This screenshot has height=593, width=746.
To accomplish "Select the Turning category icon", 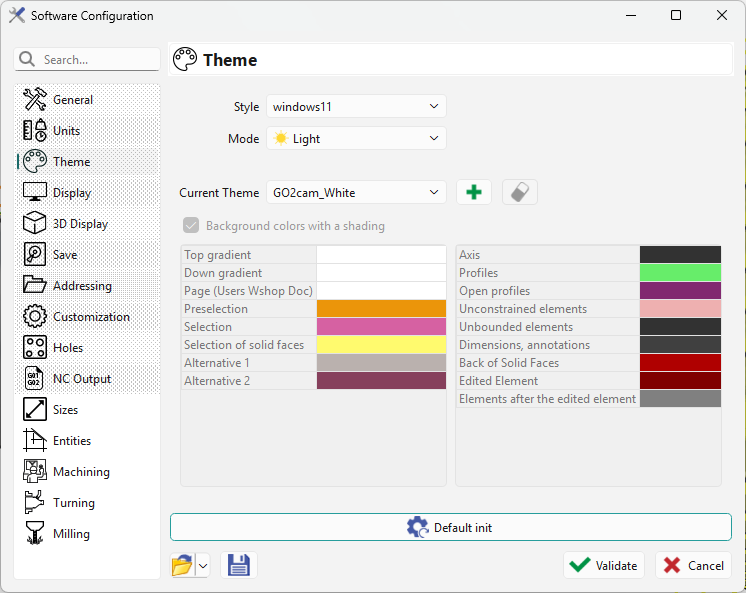I will [x=35, y=503].
